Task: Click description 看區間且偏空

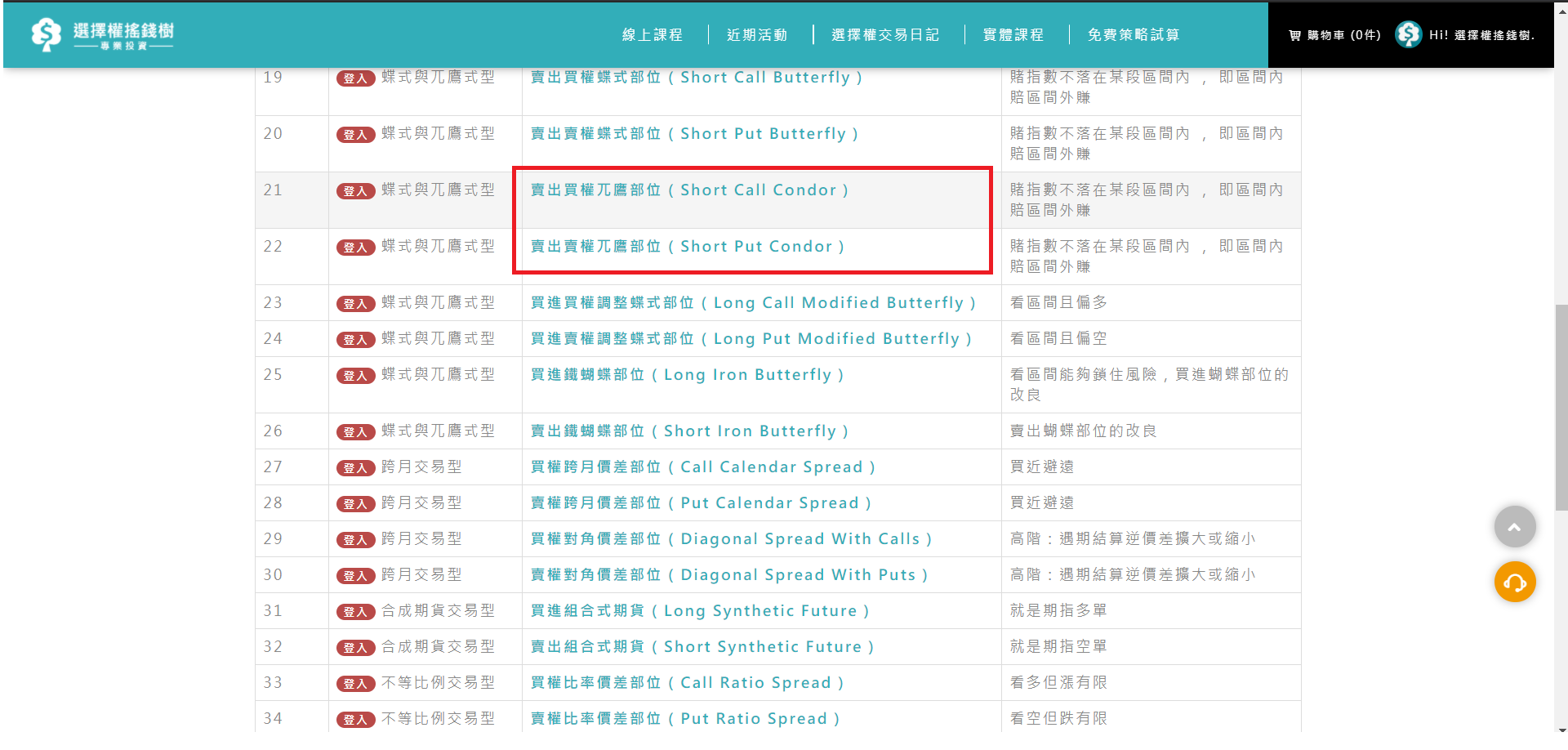Action: pyautogui.click(x=1058, y=338)
